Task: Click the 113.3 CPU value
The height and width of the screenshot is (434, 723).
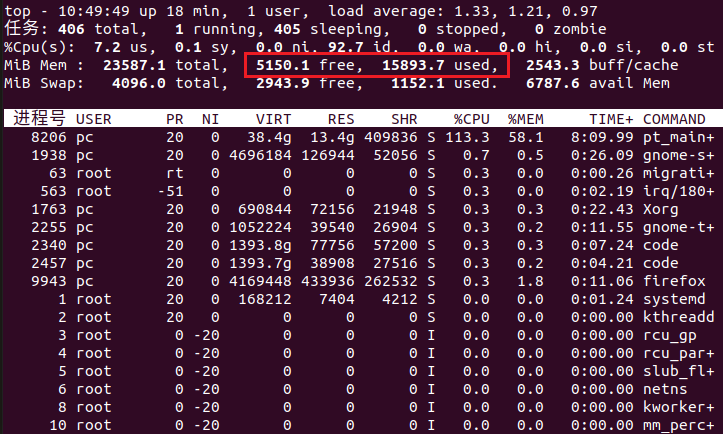Action: 467,137
